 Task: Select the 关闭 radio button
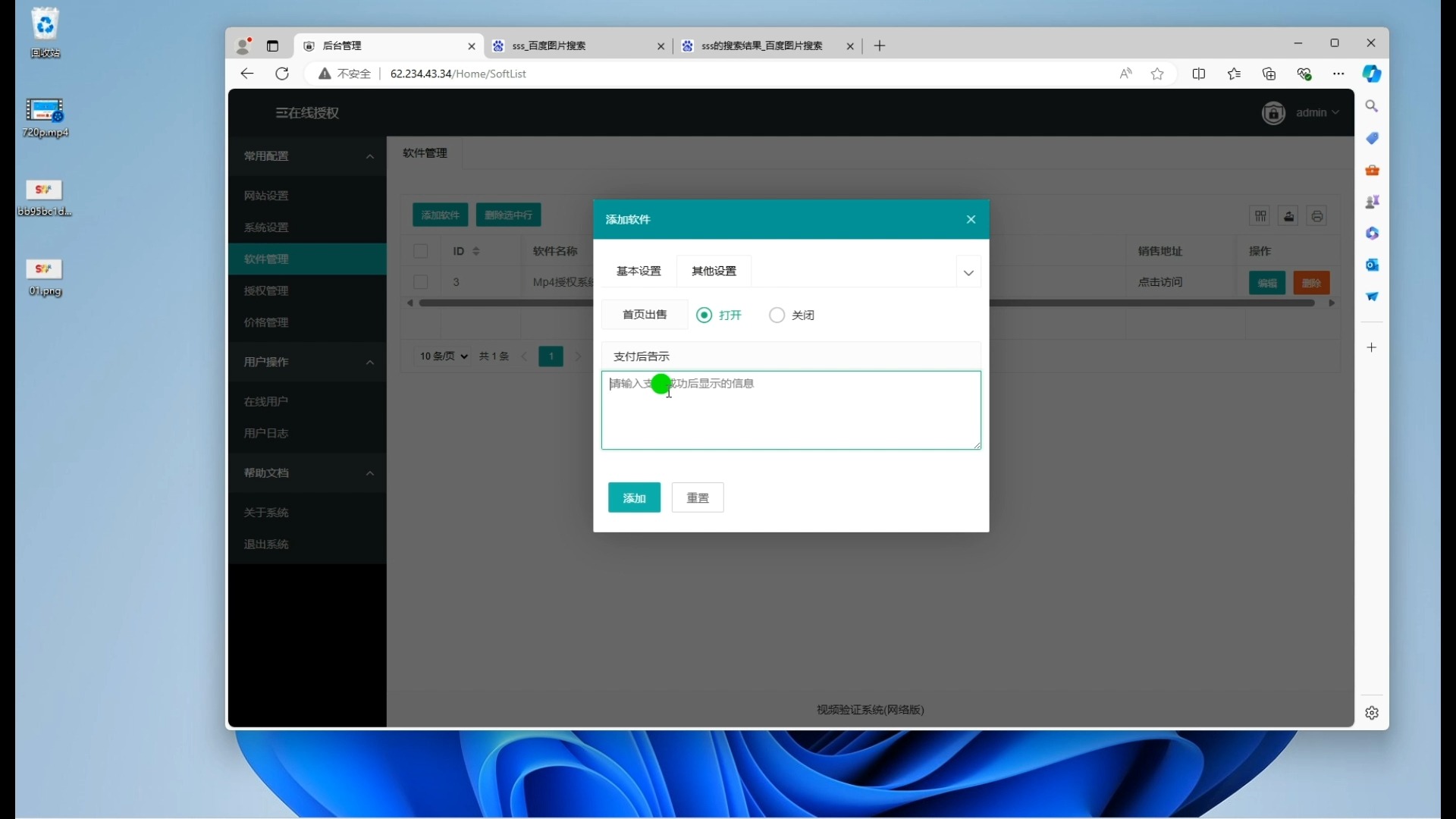777,315
